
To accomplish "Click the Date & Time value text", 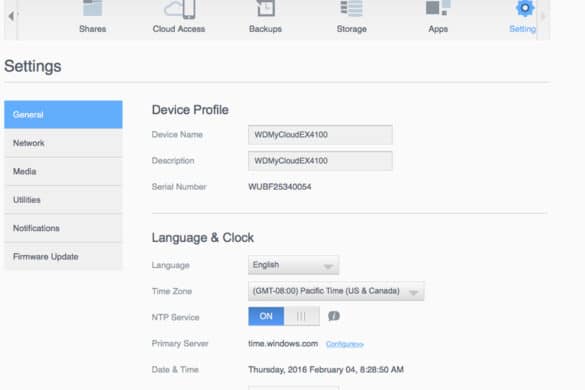I will click(x=326, y=369).
